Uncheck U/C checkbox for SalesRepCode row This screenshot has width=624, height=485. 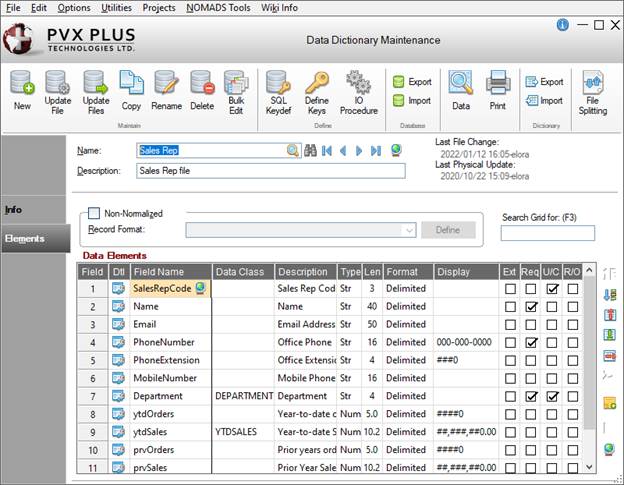click(552, 289)
